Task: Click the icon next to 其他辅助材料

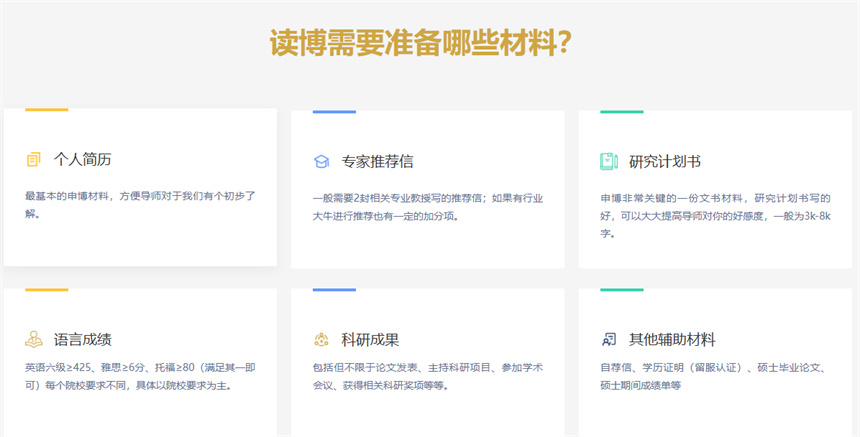Action: (x=608, y=339)
